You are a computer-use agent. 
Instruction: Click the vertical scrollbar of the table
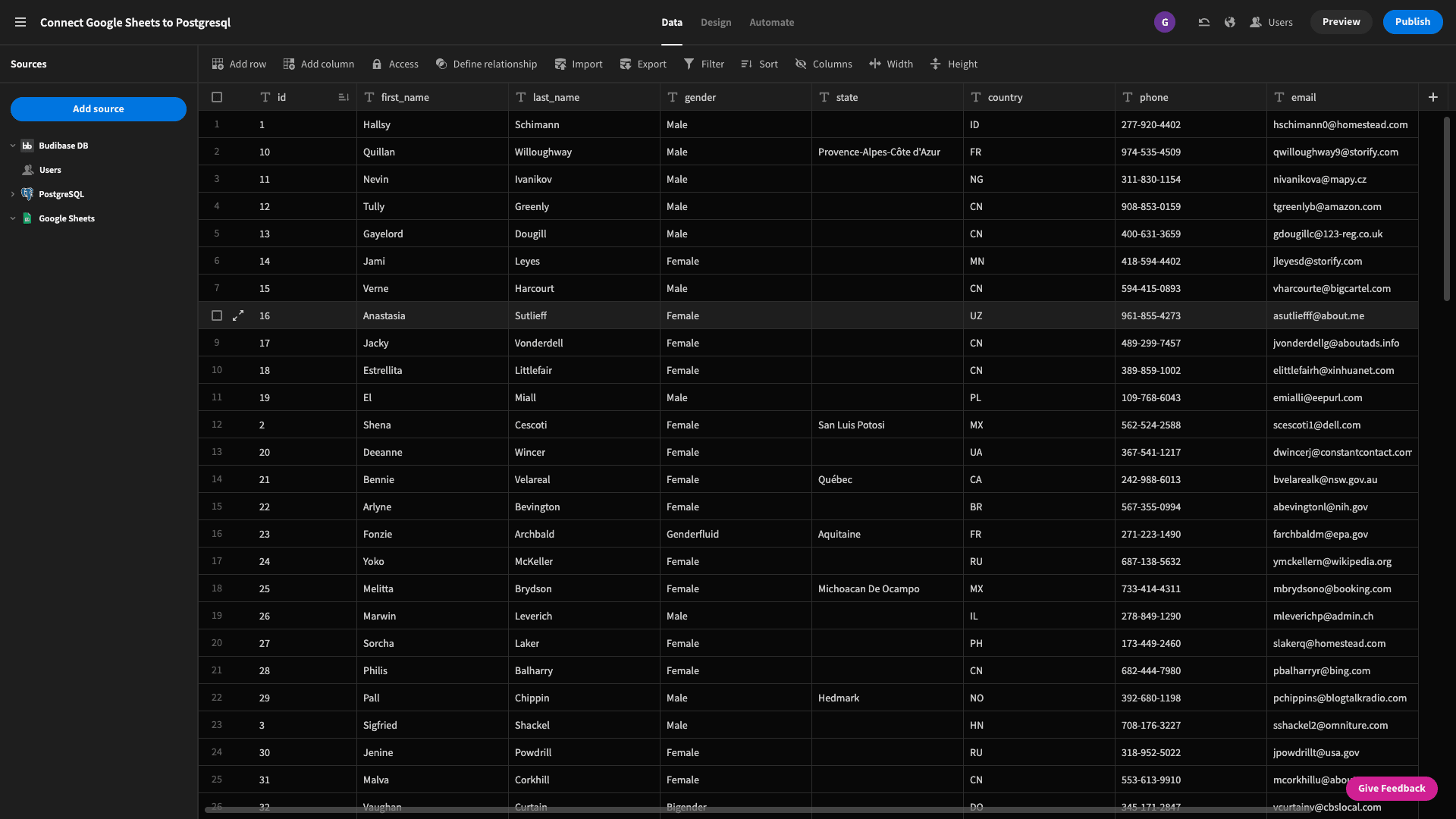click(x=1446, y=209)
